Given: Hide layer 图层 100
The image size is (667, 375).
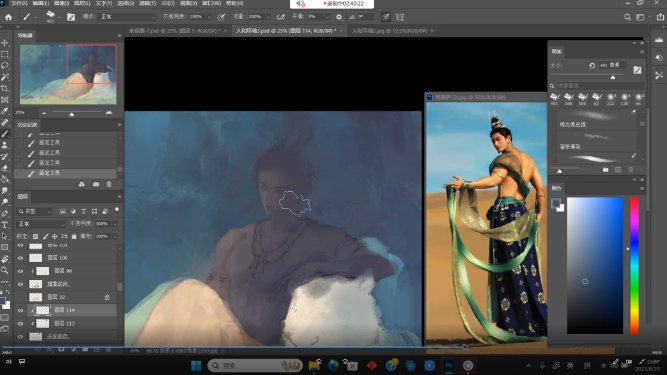Looking at the screenshot, I should (x=20, y=258).
